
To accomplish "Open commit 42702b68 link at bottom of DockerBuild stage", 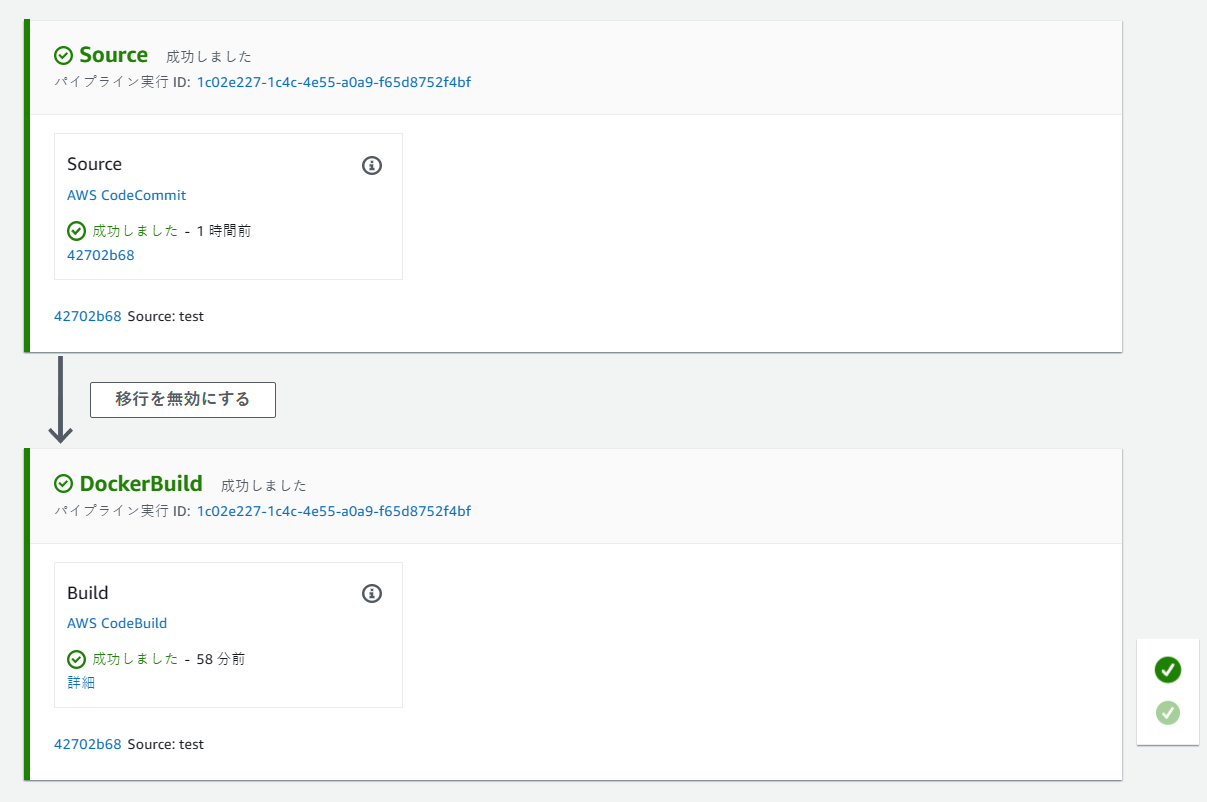I will (x=88, y=744).
